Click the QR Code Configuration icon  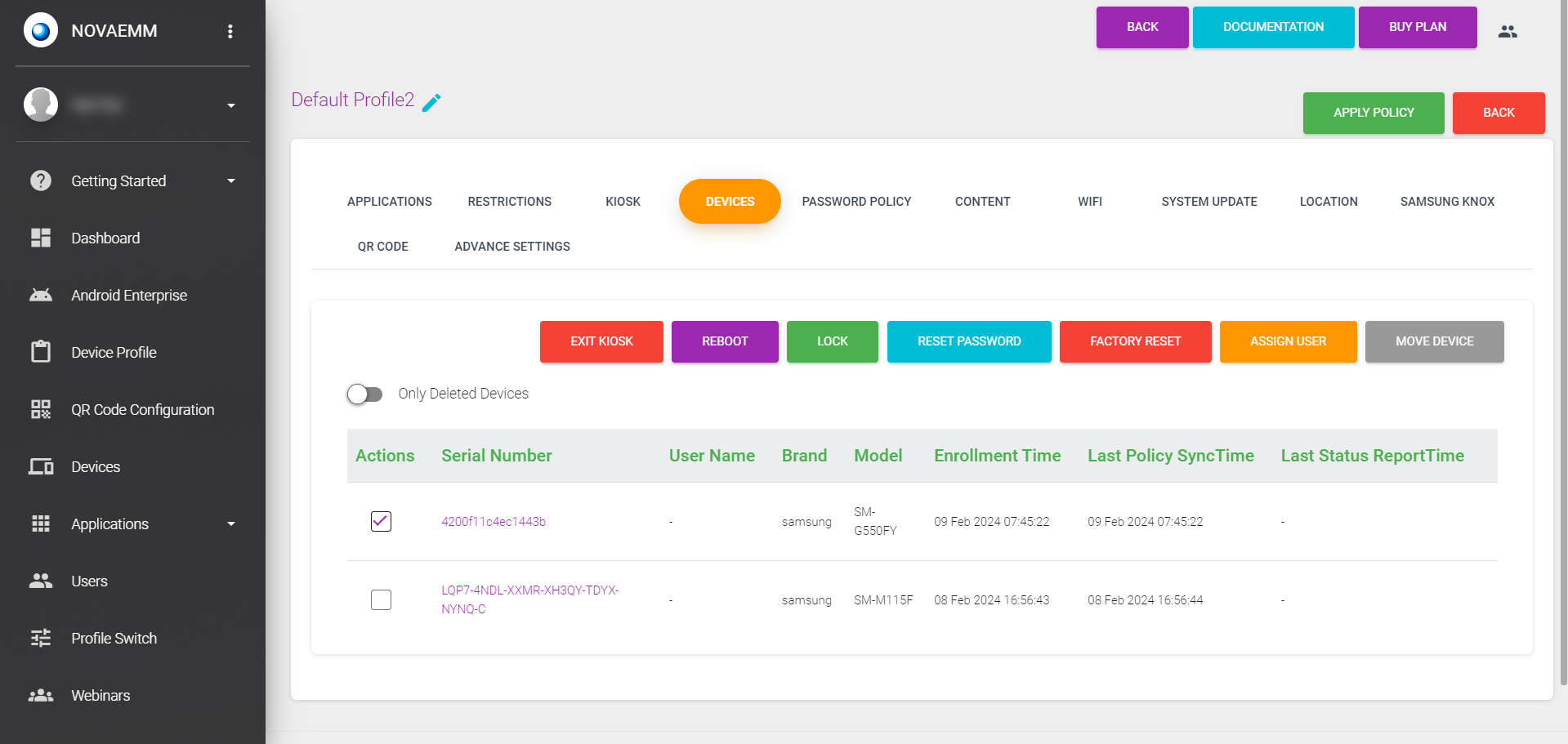[x=41, y=409]
